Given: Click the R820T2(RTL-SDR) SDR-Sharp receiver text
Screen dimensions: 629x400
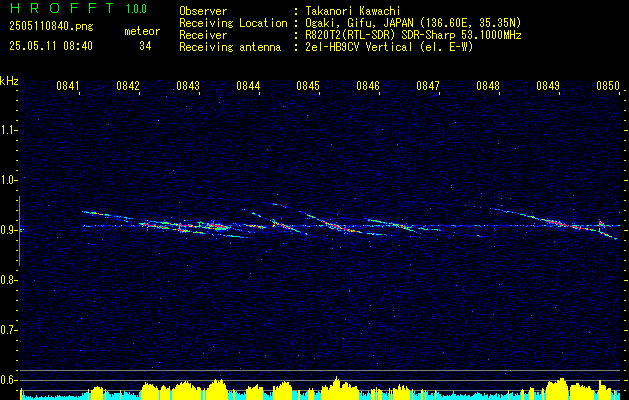Looking at the screenshot, I should (413, 35).
